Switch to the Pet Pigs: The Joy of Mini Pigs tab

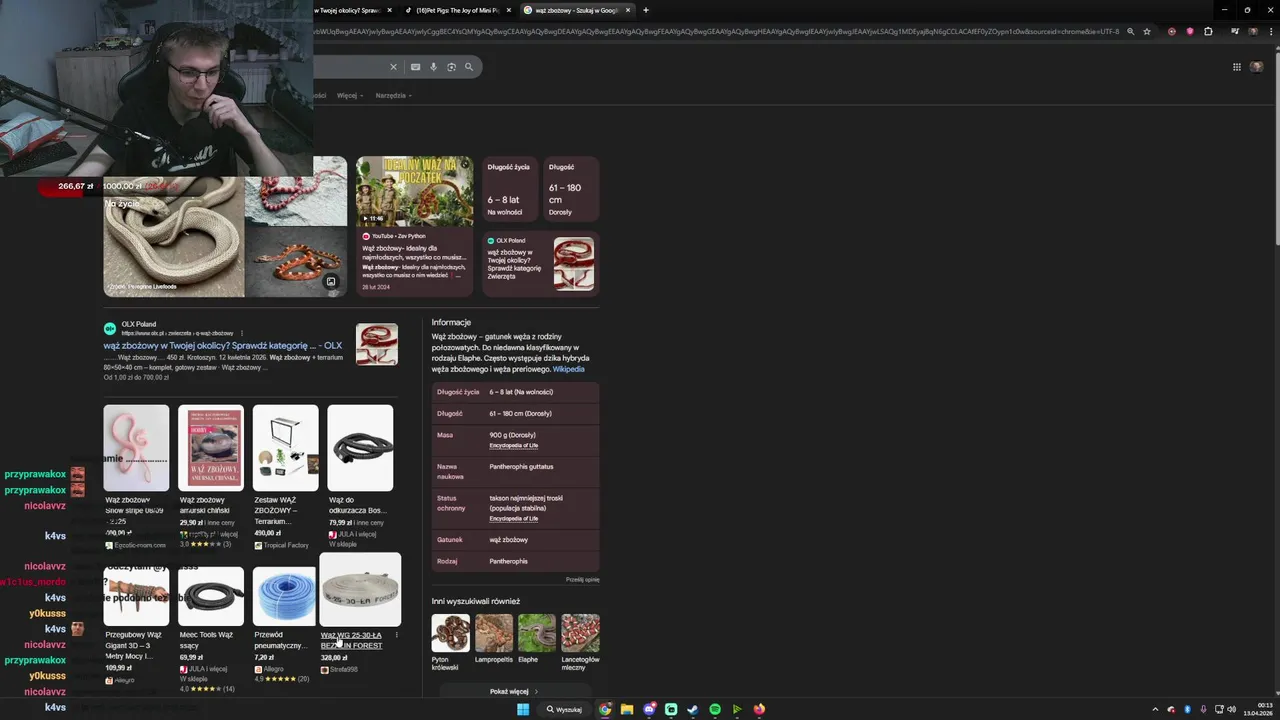click(457, 10)
